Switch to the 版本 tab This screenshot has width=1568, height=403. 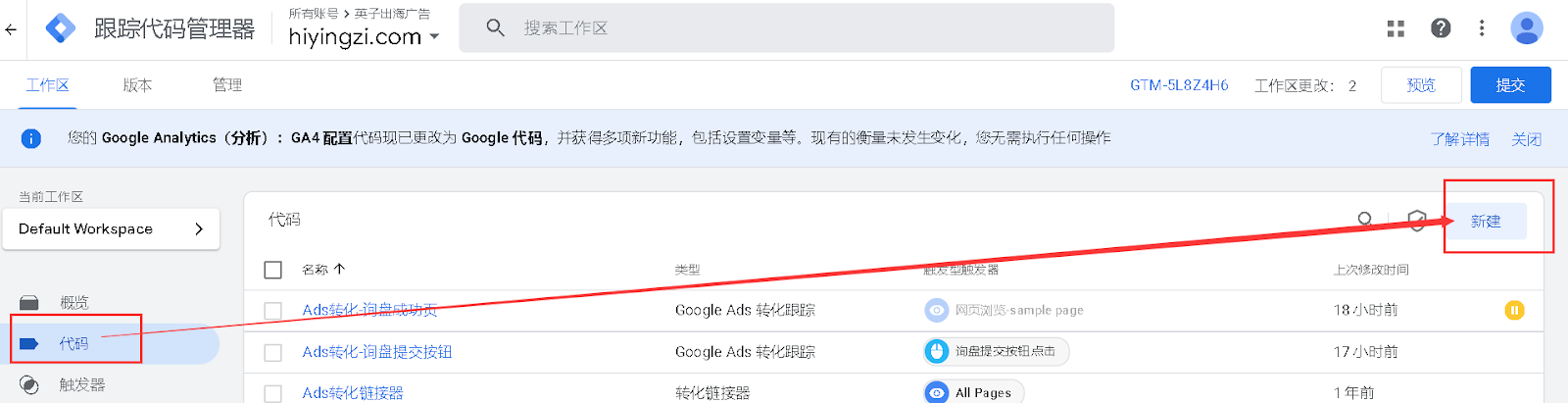pos(137,85)
